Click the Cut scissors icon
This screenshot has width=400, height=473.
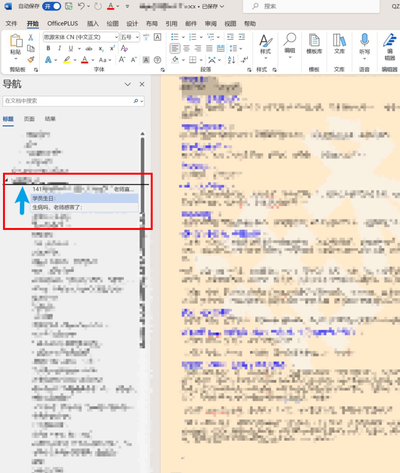[x=31, y=37]
